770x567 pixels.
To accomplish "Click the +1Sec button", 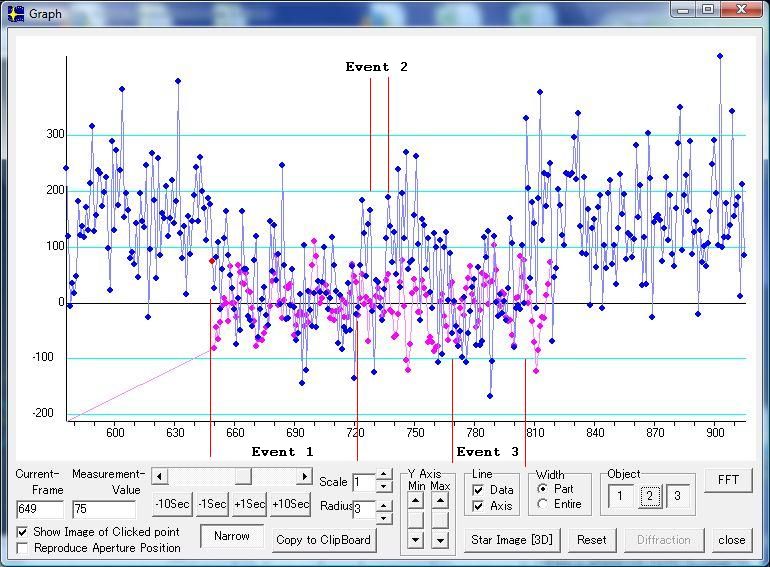I will tap(249, 504).
